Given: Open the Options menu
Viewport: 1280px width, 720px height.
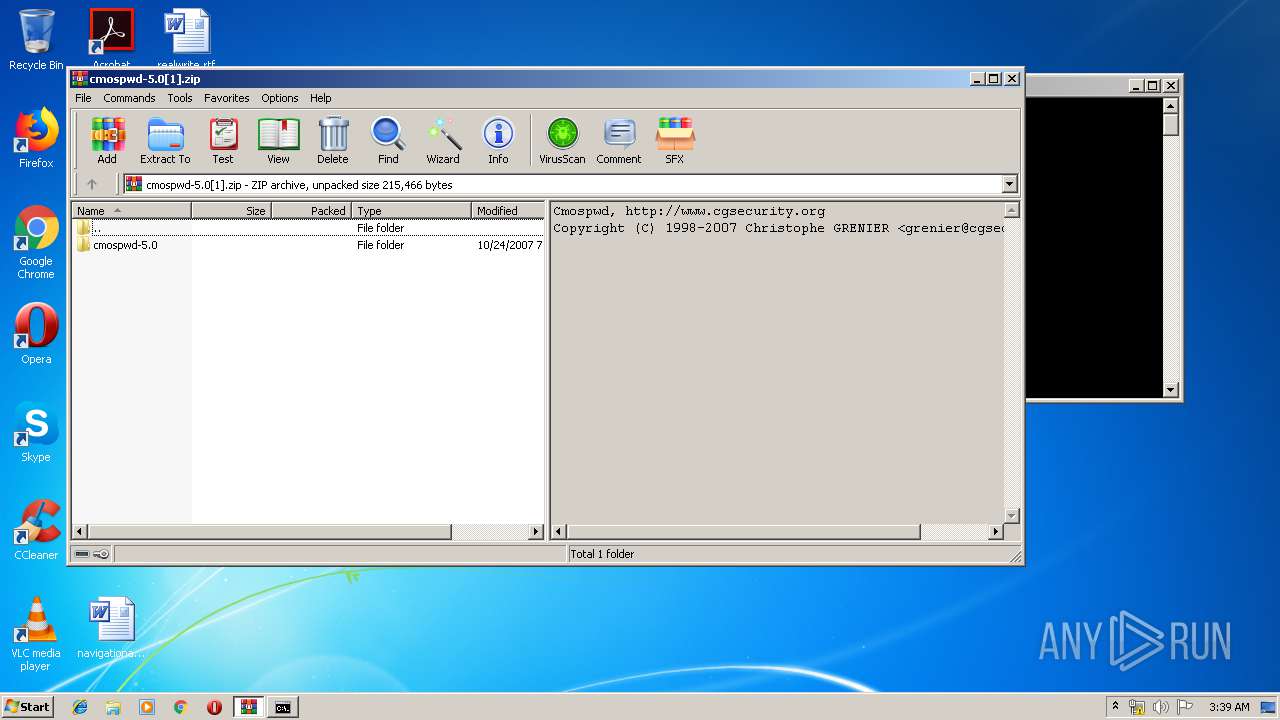Looking at the screenshot, I should 280,98.
